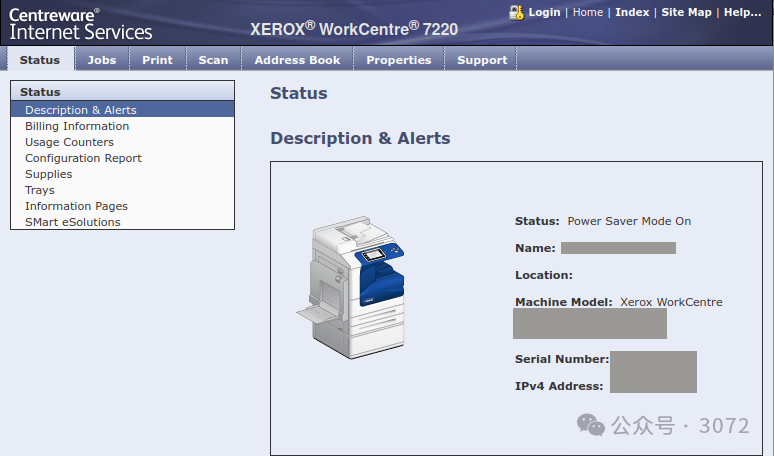Click the 'XEROX WorkCentre 7220' header title
The height and width of the screenshot is (456, 774).
pyautogui.click(x=354, y=29)
